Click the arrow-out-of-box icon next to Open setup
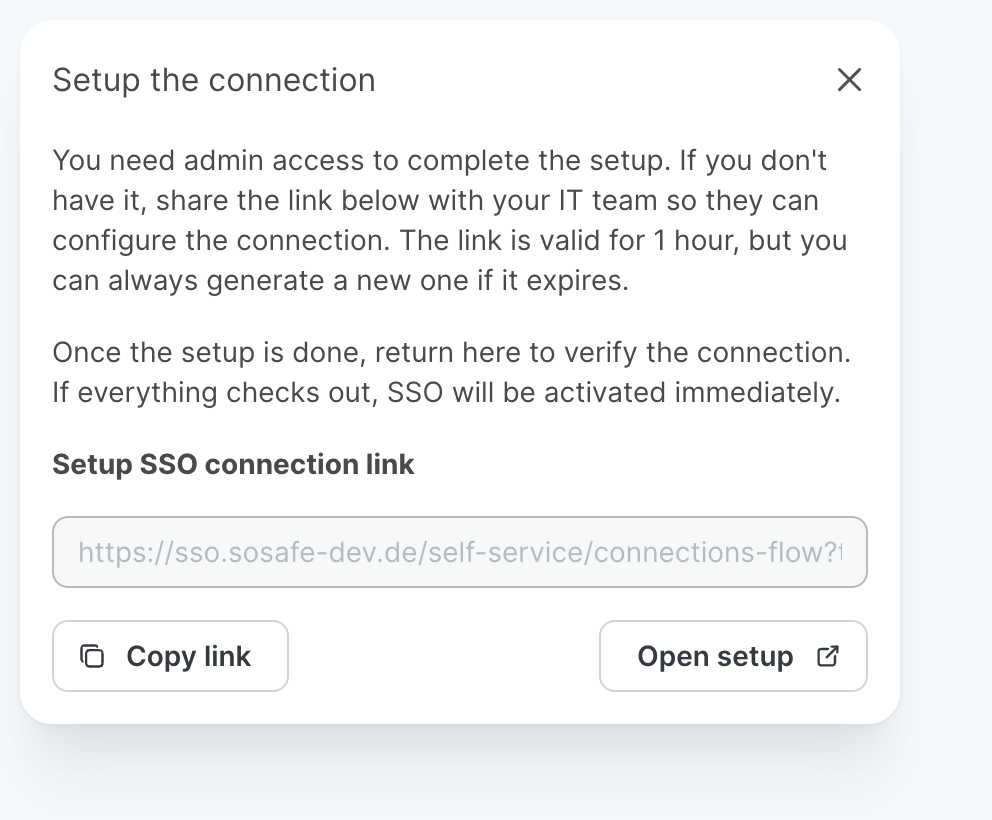Screen dimensions: 992x820 (827, 656)
